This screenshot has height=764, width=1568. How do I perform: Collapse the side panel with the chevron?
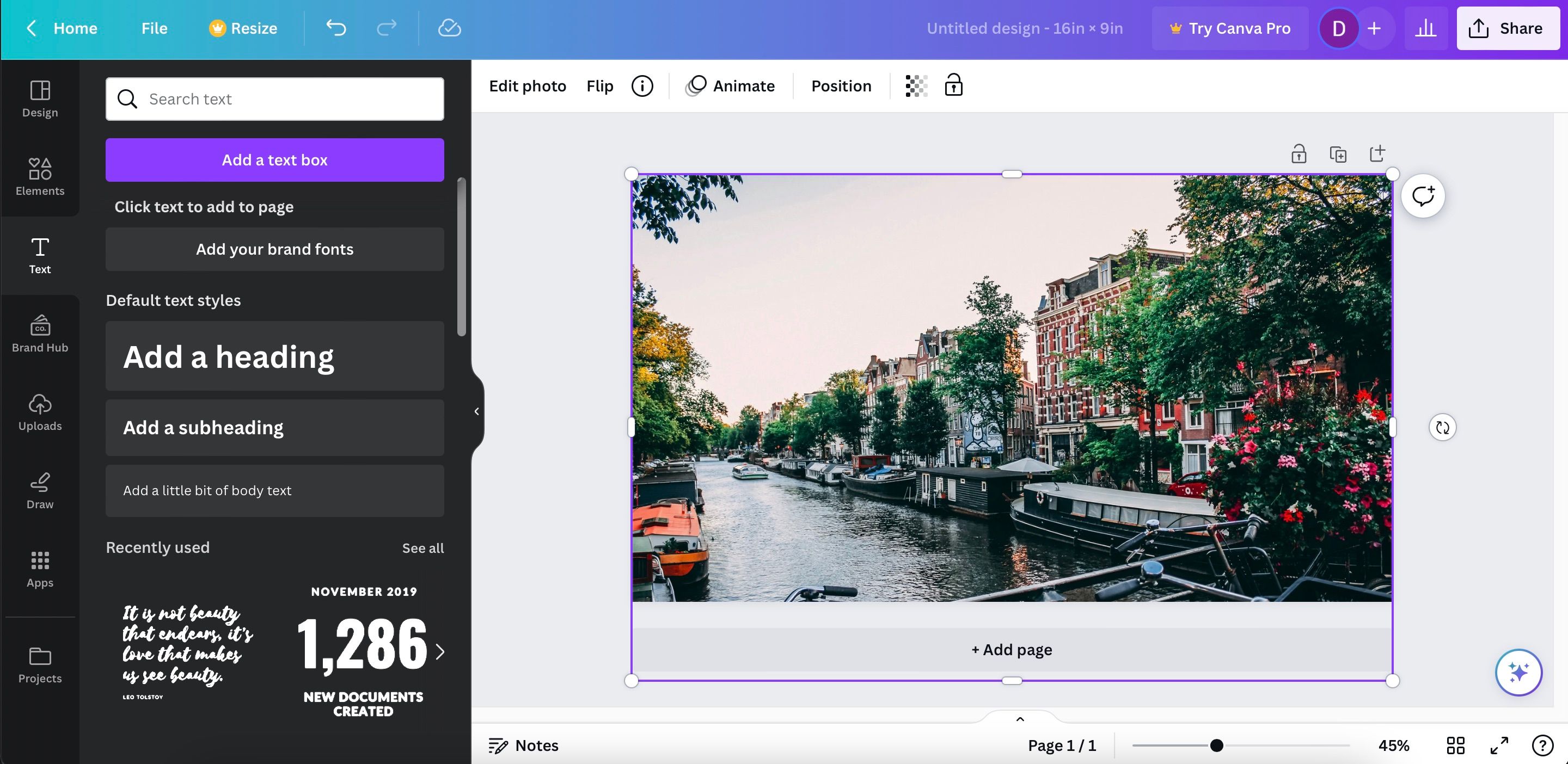tap(475, 411)
